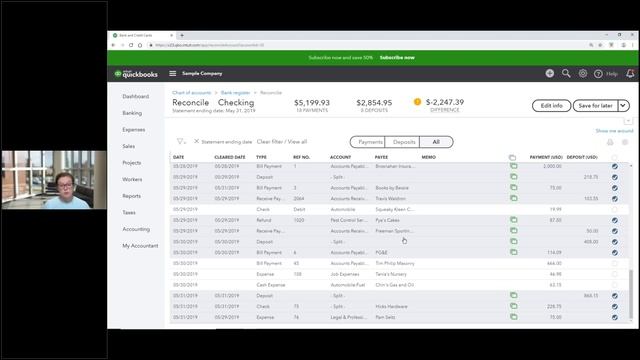
Task: Uncheck the PG&E 114.09 cleared circle
Action: point(615,253)
